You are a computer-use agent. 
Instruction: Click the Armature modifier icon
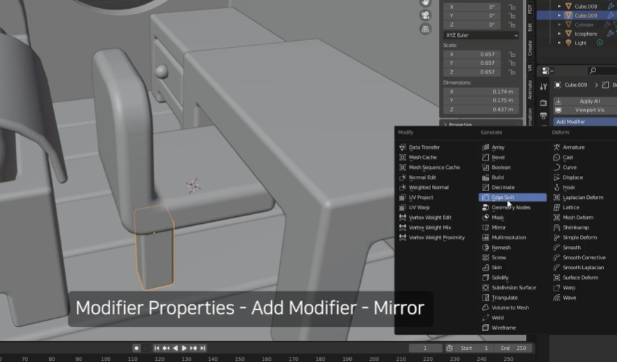pos(556,147)
